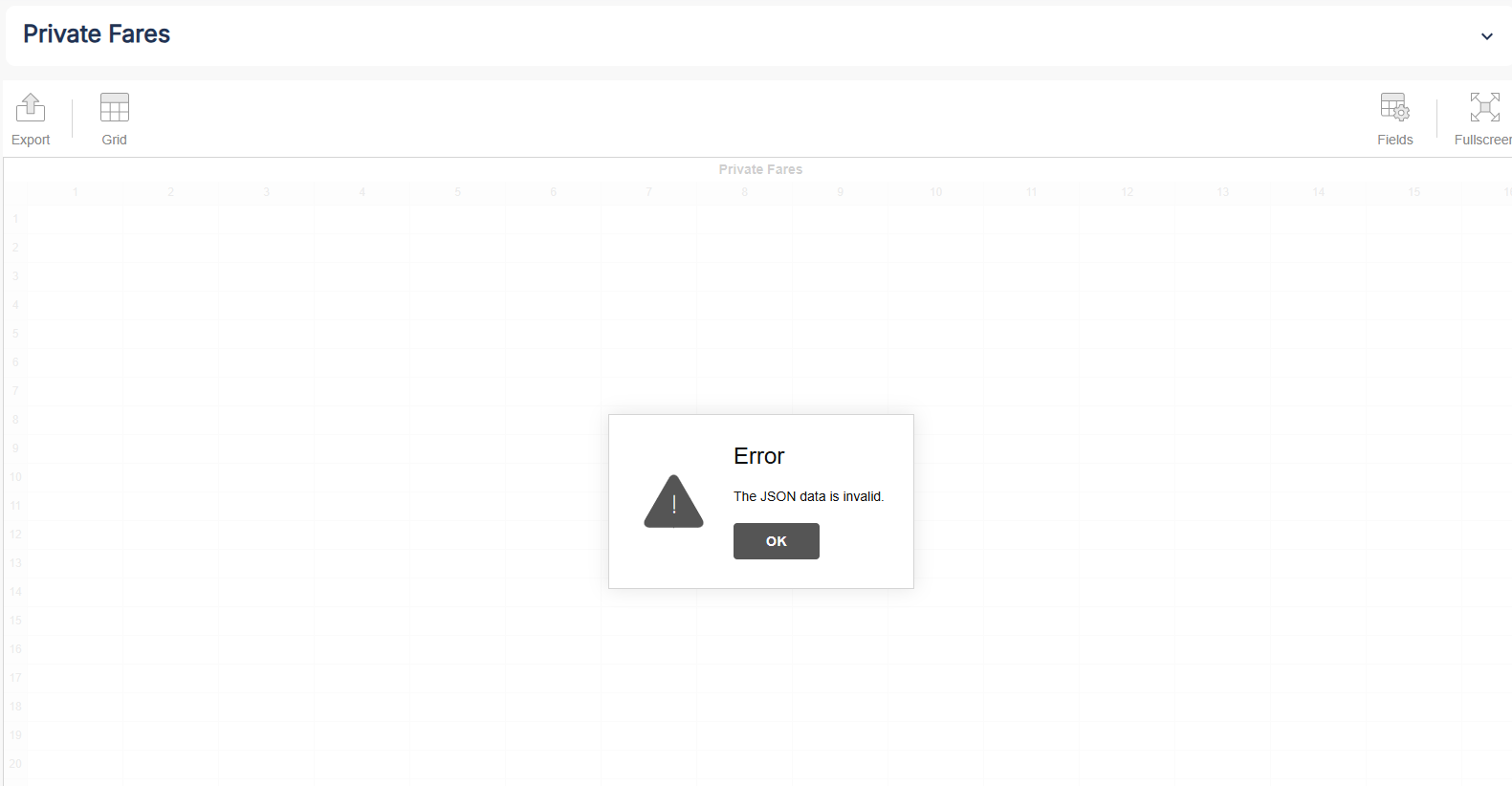
Task: Select row header 5 in the grid
Action: pyautogui.click(x=15, y=334)
